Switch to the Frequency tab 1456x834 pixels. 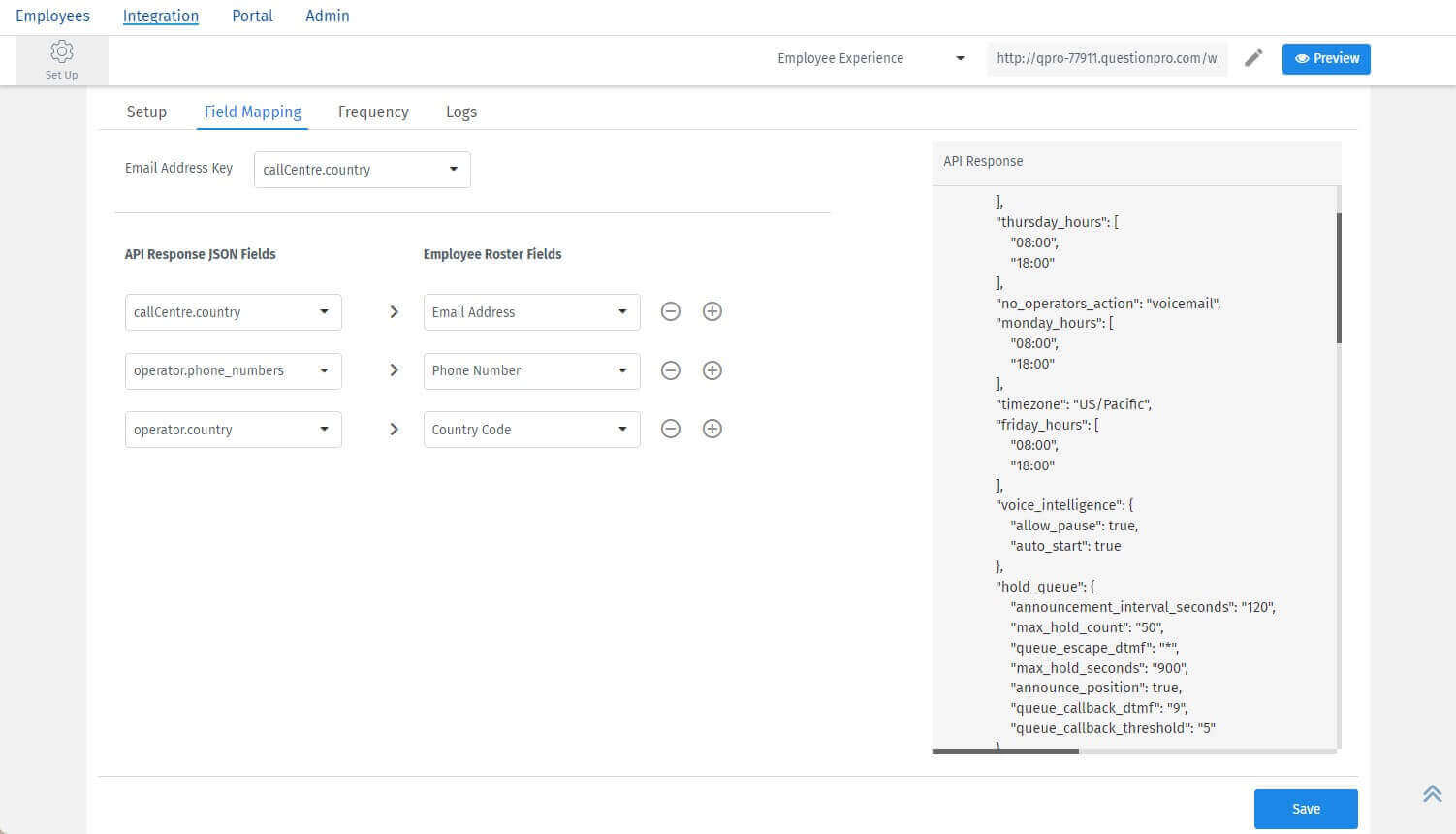point(373,112)
